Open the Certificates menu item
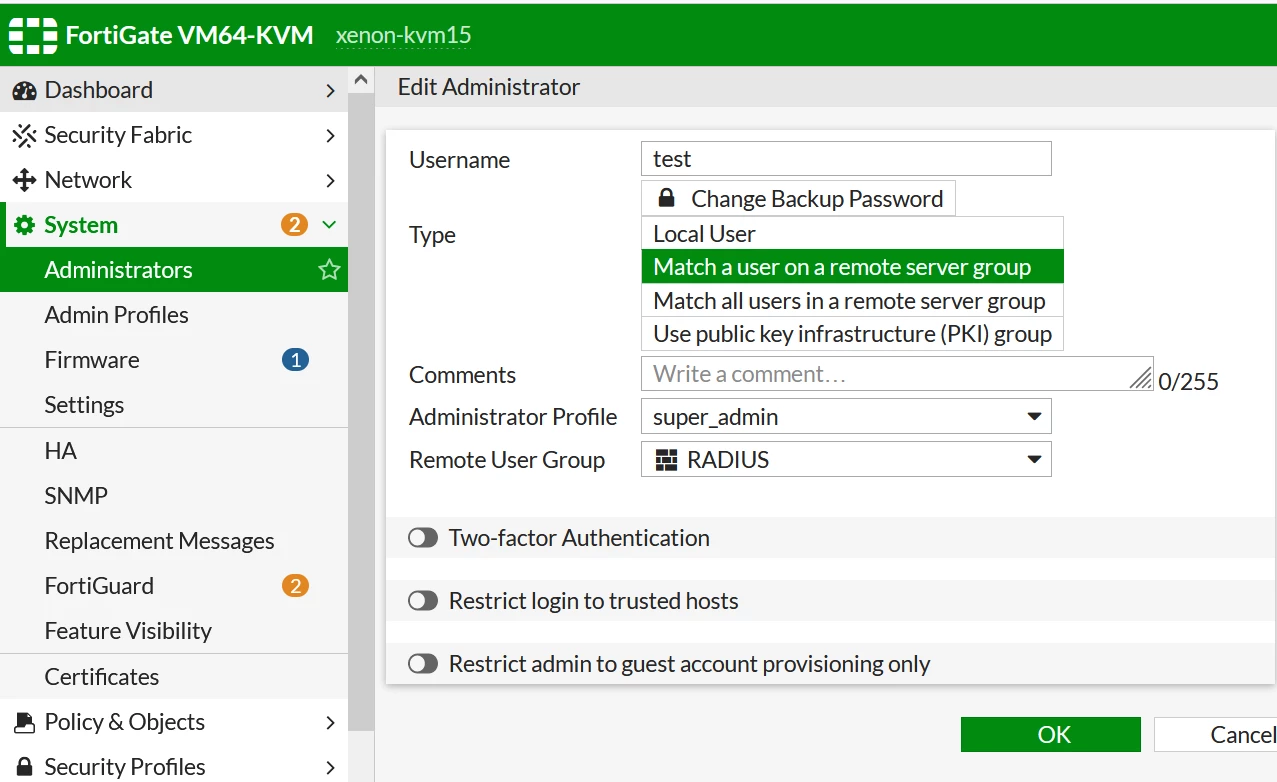 tap(174, 677)
